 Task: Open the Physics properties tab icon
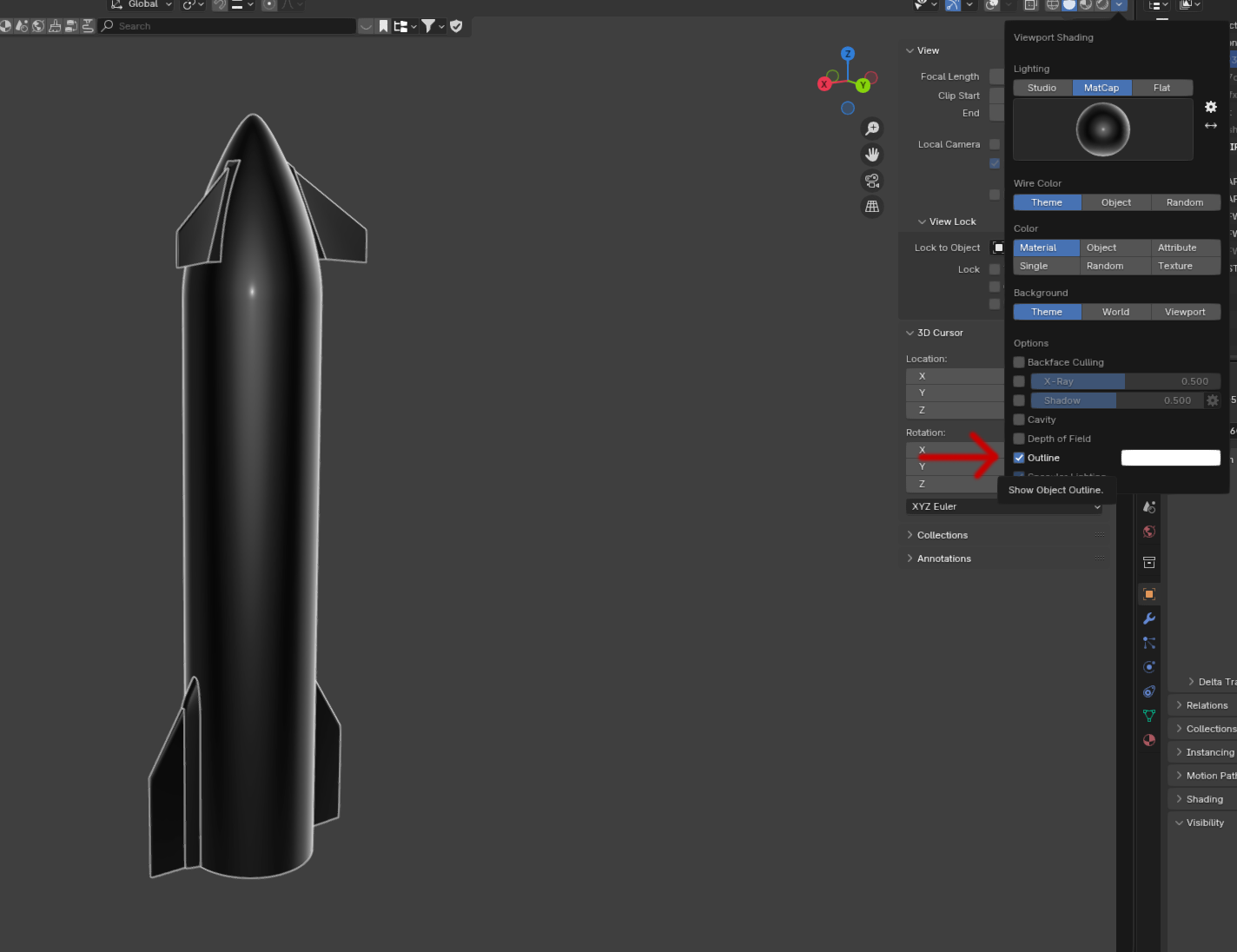1149,667
